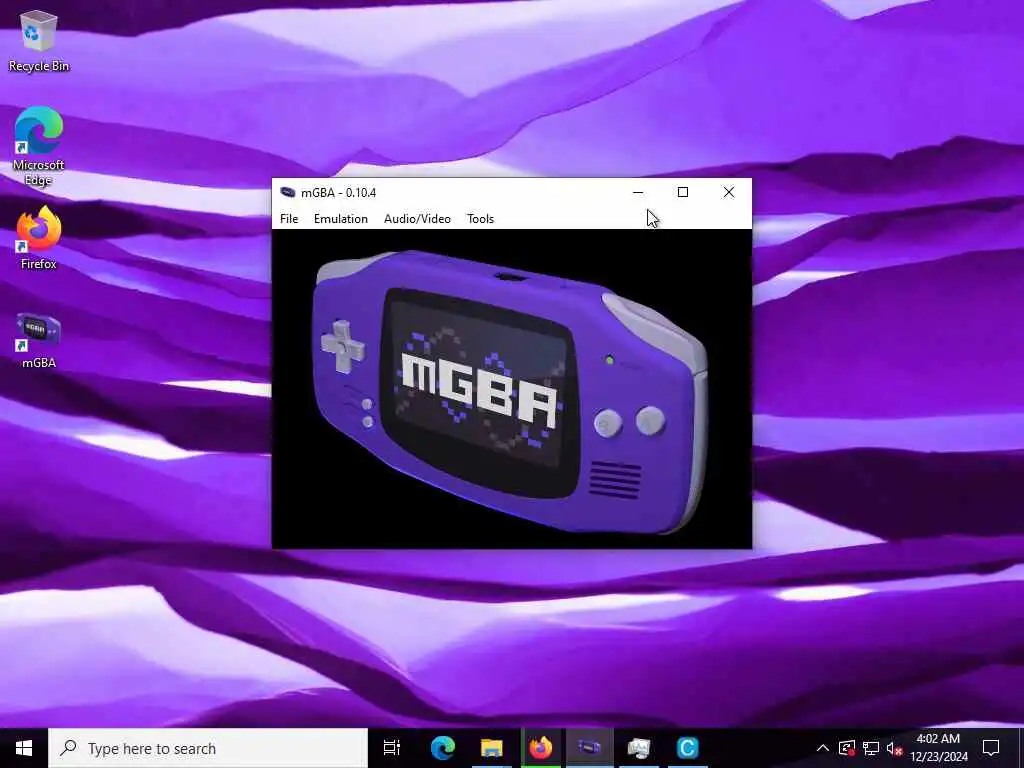This screenshot has width=1024, height=768.
Task: Open the Emulation menu
Action: 340,219
